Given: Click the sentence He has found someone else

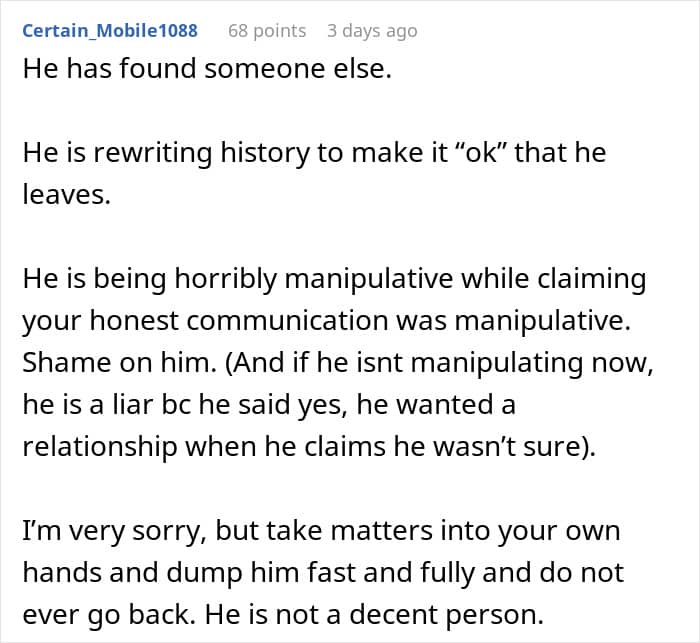Looking at the screenshot, I should coord(207,69).
